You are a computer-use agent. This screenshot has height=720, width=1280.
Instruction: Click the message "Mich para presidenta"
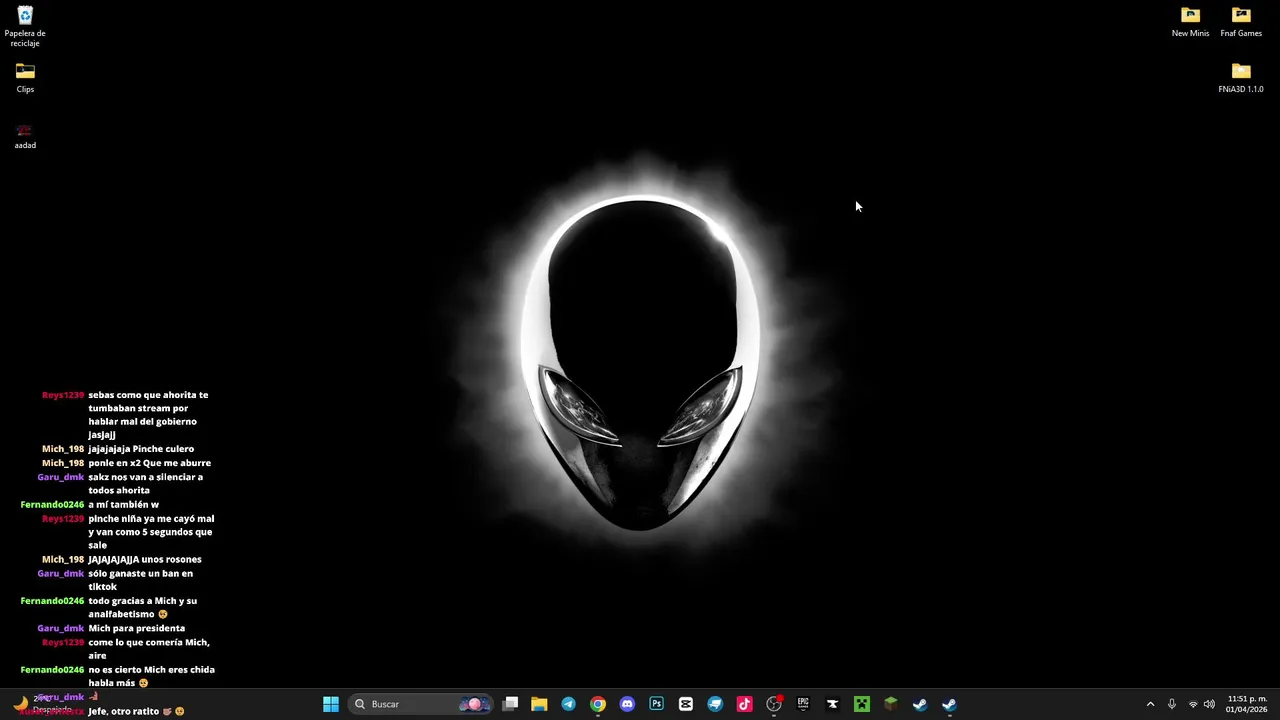[x=136, y=629]
